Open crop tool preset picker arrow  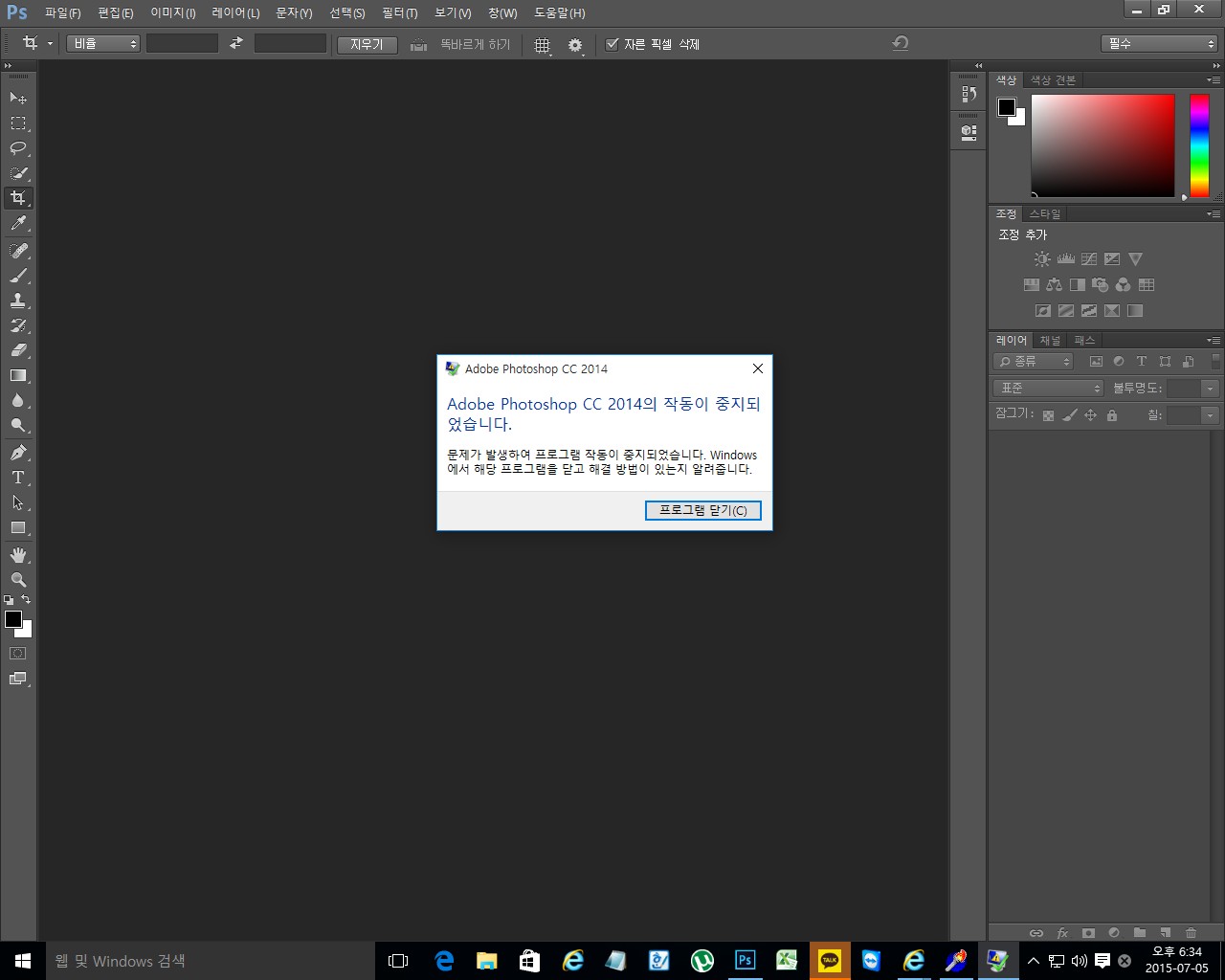click(50, 44)
